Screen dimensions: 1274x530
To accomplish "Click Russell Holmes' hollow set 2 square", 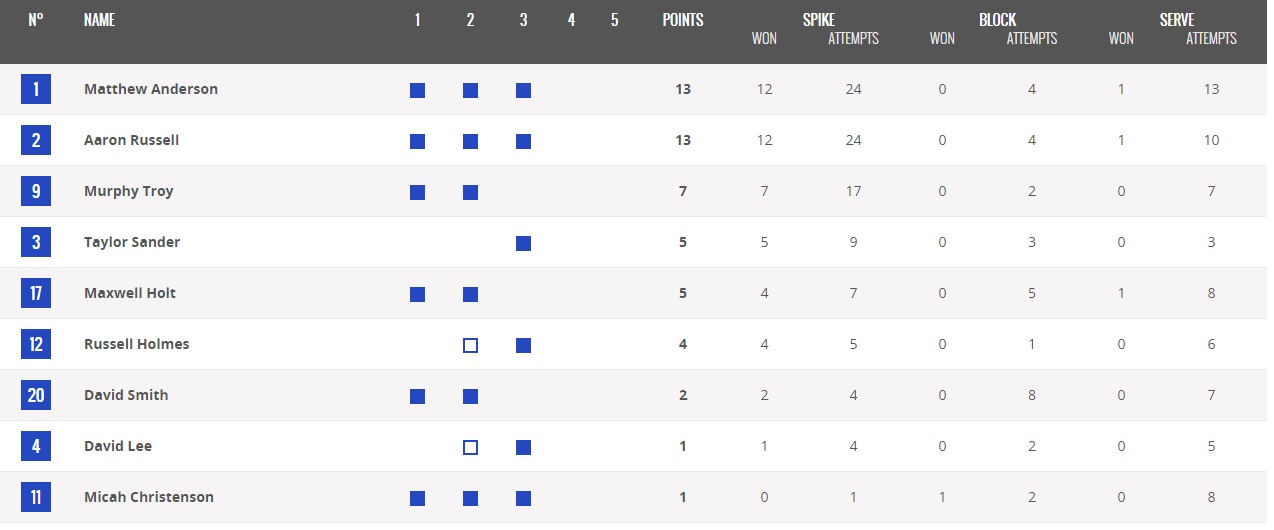I will pyautogui.click(x=470, y=345).
